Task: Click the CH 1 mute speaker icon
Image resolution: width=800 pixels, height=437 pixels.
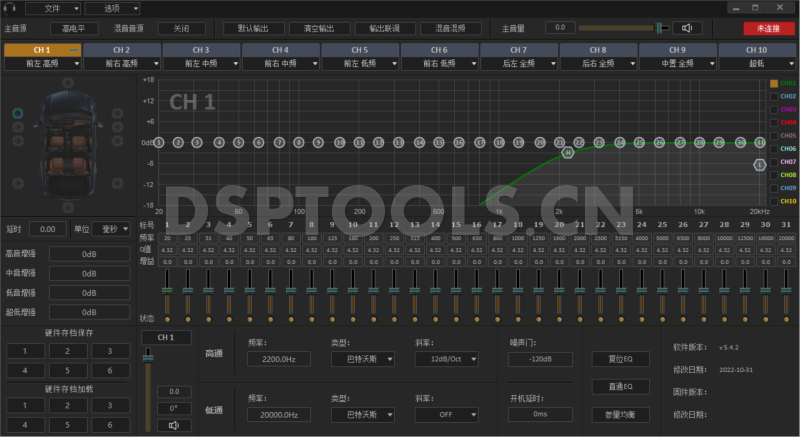Action: pyautogui.click(x=174, y=425)
